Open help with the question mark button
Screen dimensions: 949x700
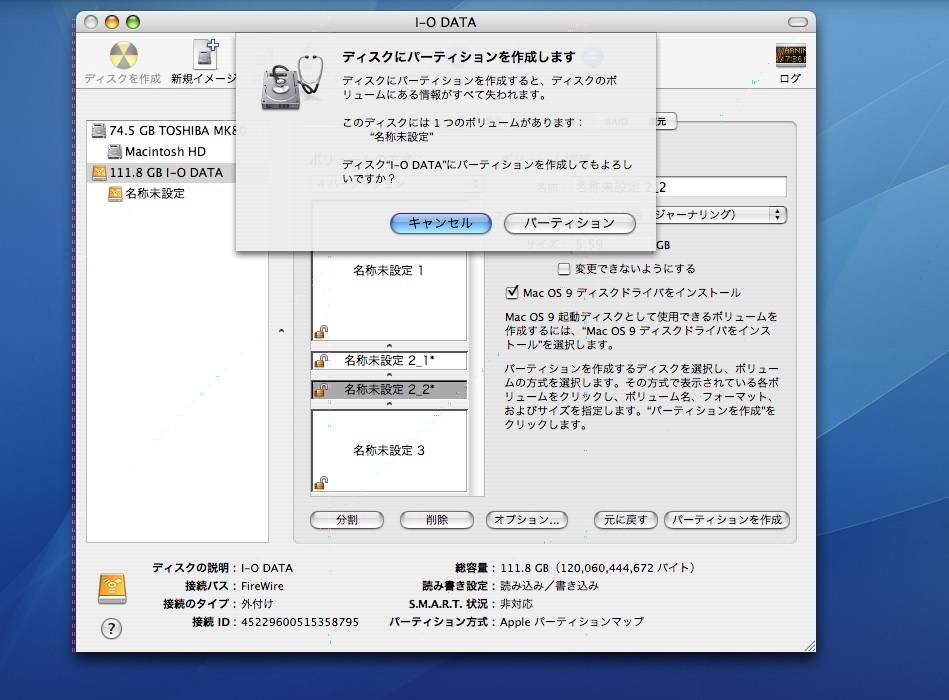[111, 629]
